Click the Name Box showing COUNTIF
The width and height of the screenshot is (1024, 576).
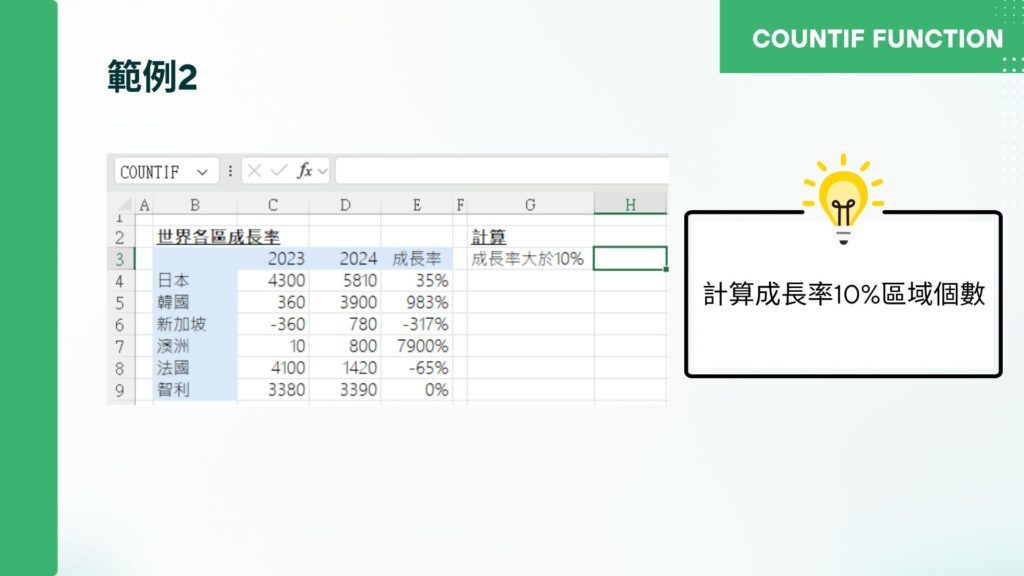166,172
